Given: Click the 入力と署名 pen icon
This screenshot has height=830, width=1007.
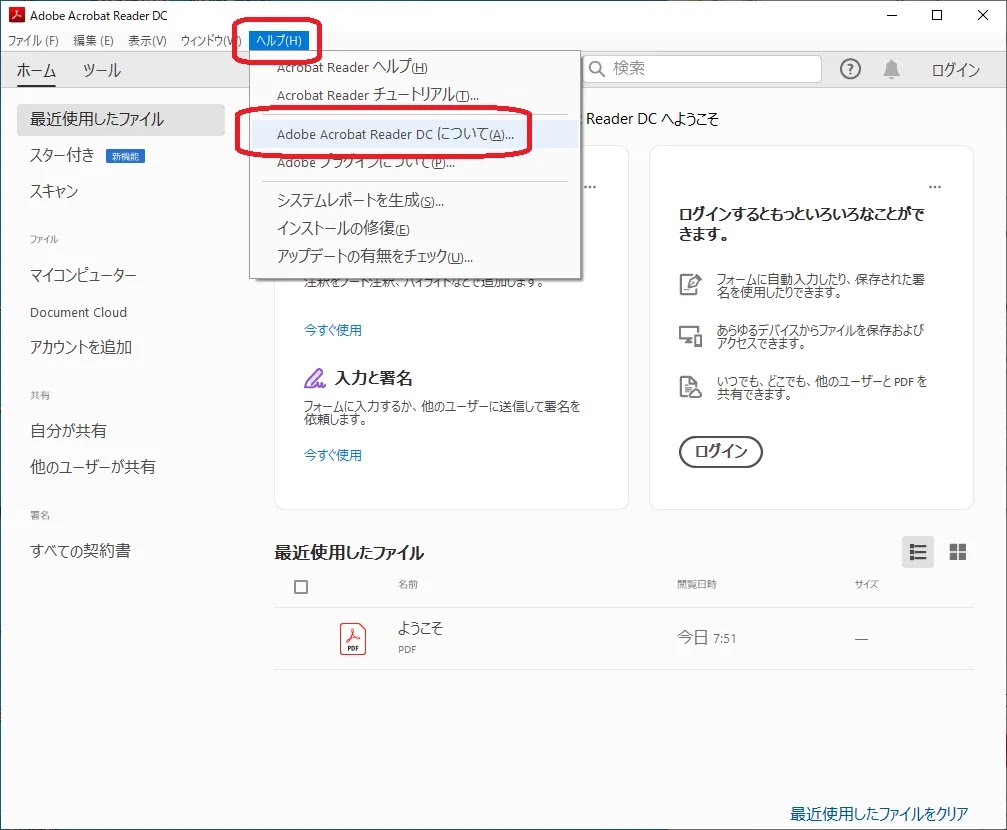Looking at the screenshot, I should (315, 378).
